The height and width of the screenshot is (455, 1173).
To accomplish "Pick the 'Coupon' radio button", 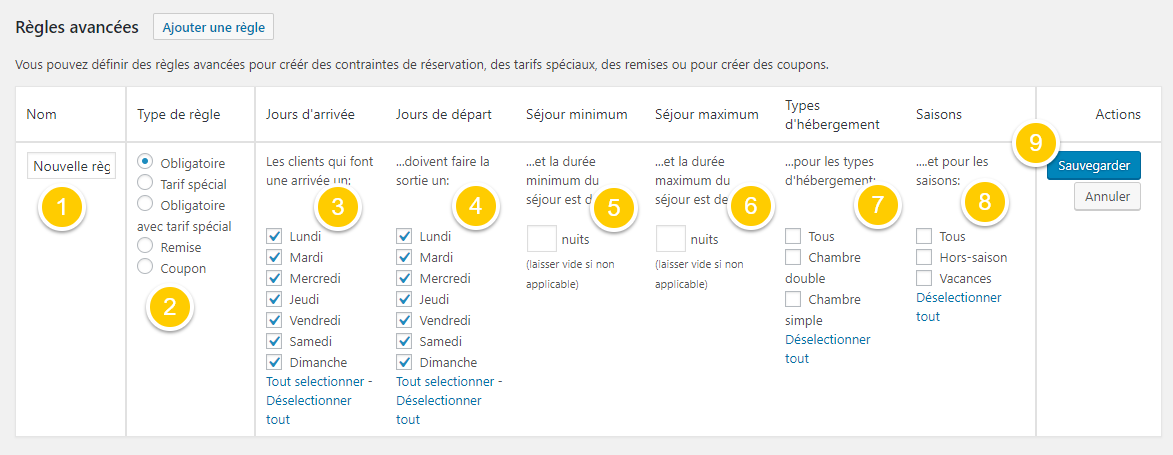I will [145, 267].
